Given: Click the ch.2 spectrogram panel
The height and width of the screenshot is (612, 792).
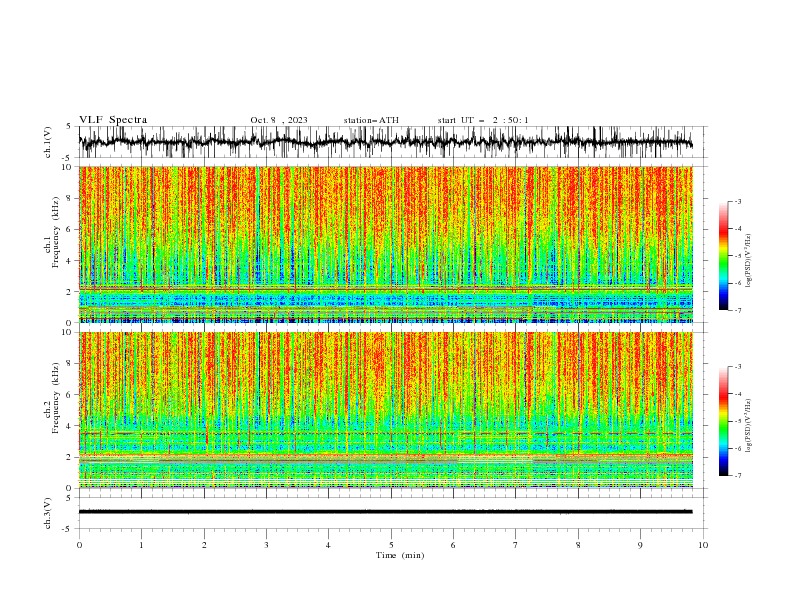Looking at the screenshot, I should 386,410.
